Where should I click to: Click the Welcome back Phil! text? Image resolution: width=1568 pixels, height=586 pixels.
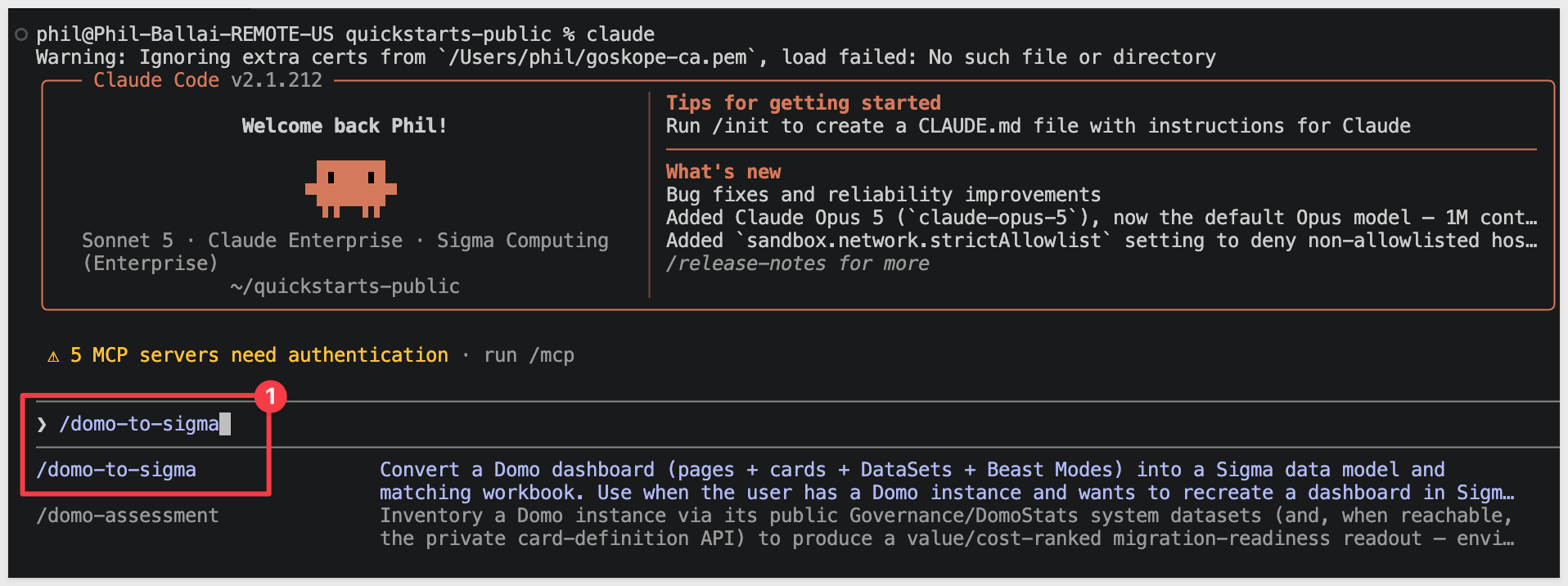(x=344, y=126)
